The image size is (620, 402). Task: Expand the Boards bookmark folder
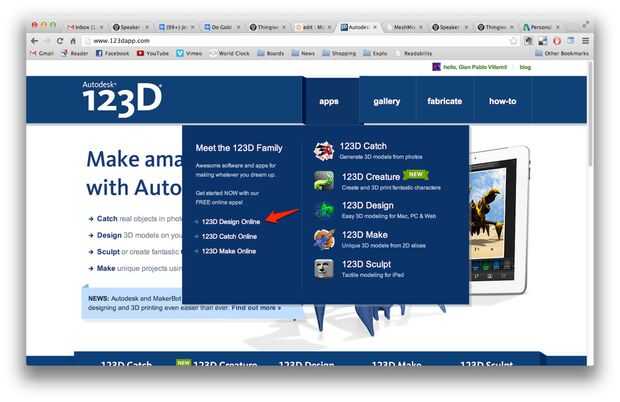point(271,53)
